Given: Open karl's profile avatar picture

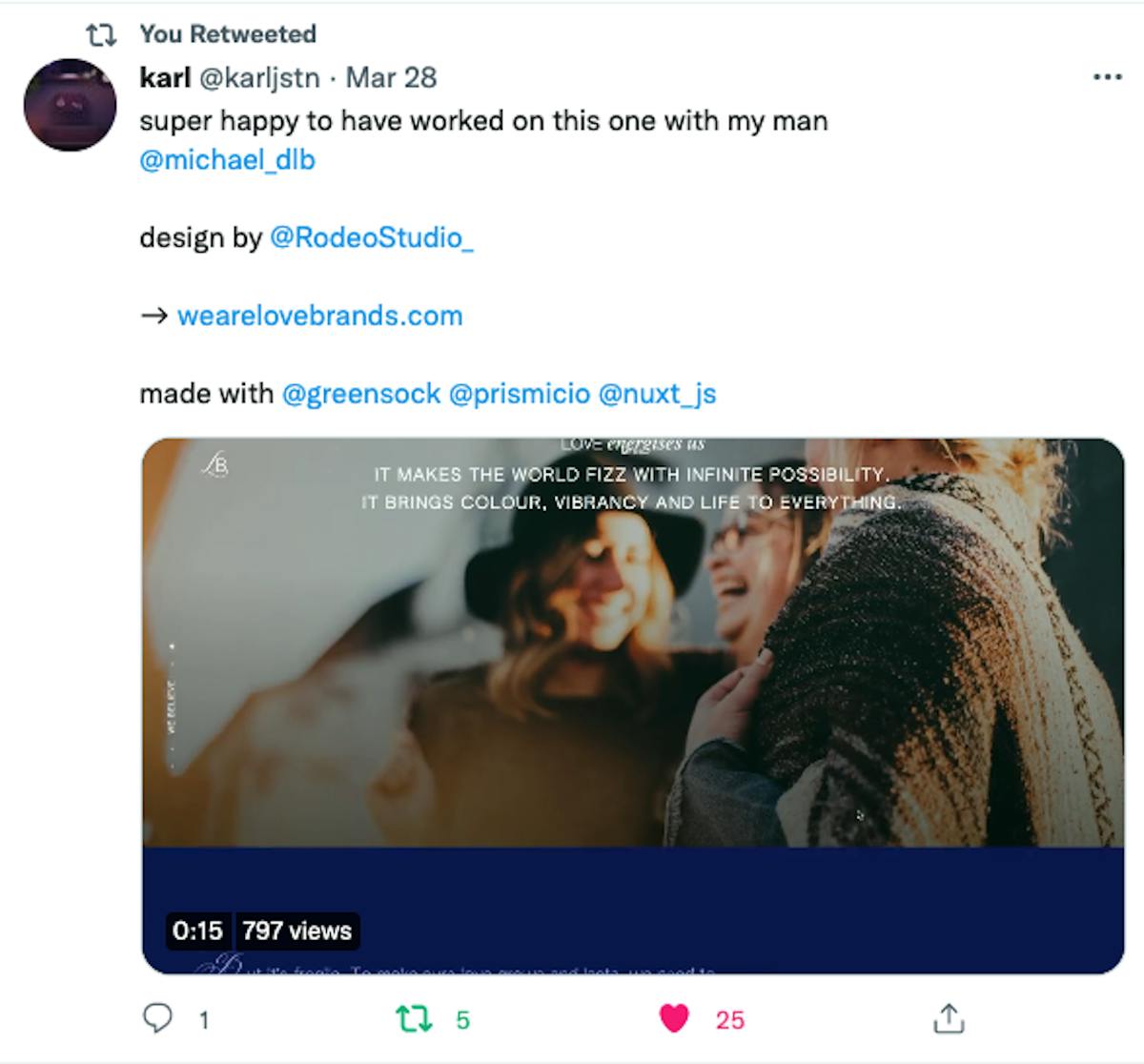Looking at the screenshot, I should (70, 105).
